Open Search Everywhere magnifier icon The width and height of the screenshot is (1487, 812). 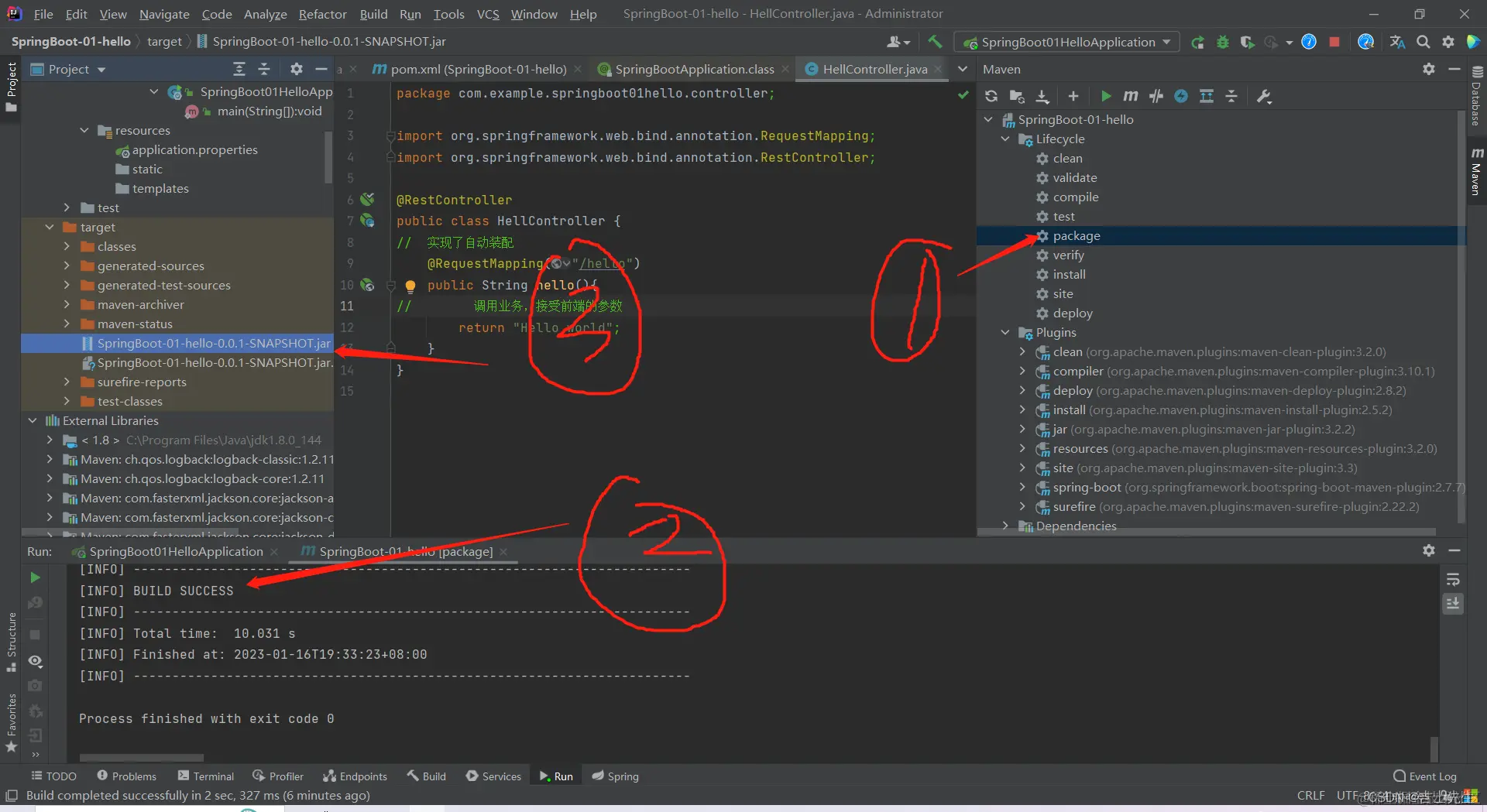pyautogui.click(x=1423, y=42)
